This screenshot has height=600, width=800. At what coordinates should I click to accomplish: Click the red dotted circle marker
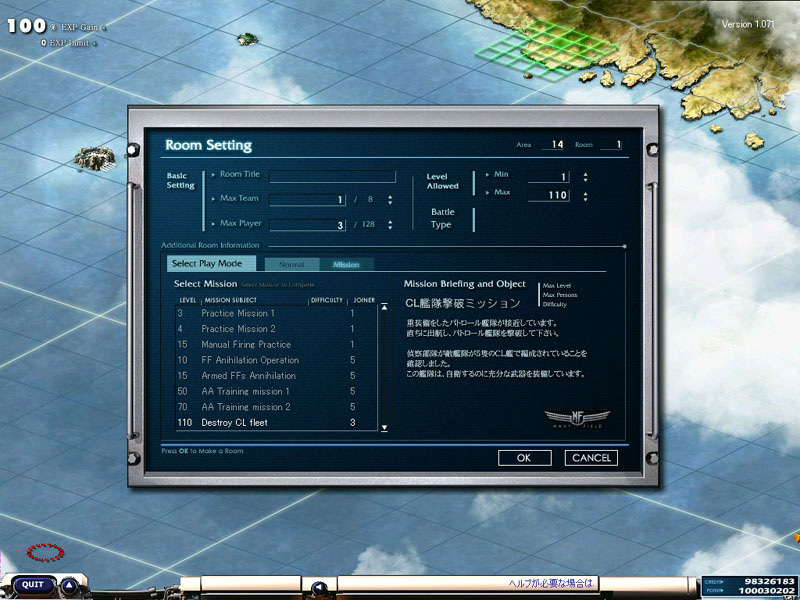(x=45, y=552)
